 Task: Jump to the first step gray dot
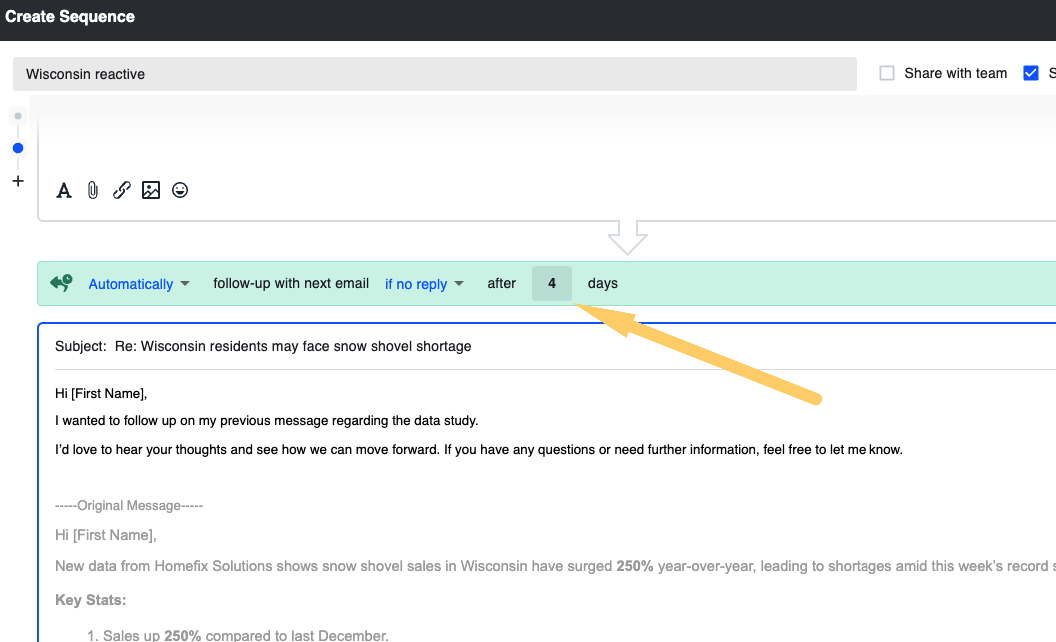tap(18, 116)
